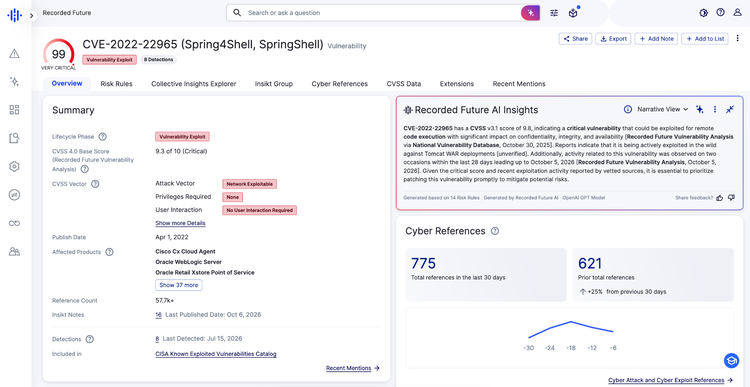Image resolution: width=750 pixels, height=387 pixels.
Task: Click the Network Exploitable attack vector tag
Action: [x=250, y=184]
